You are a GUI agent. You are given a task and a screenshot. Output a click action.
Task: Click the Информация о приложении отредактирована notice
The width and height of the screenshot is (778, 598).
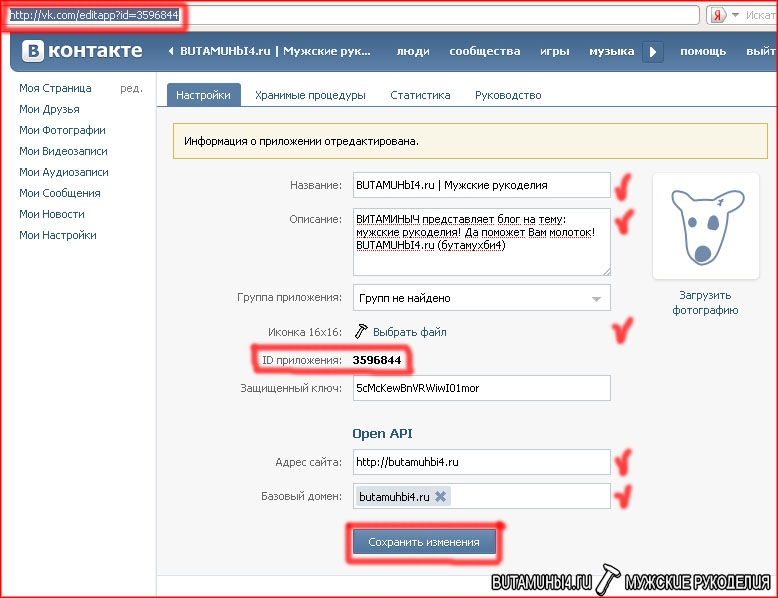(x=470, y=141)
